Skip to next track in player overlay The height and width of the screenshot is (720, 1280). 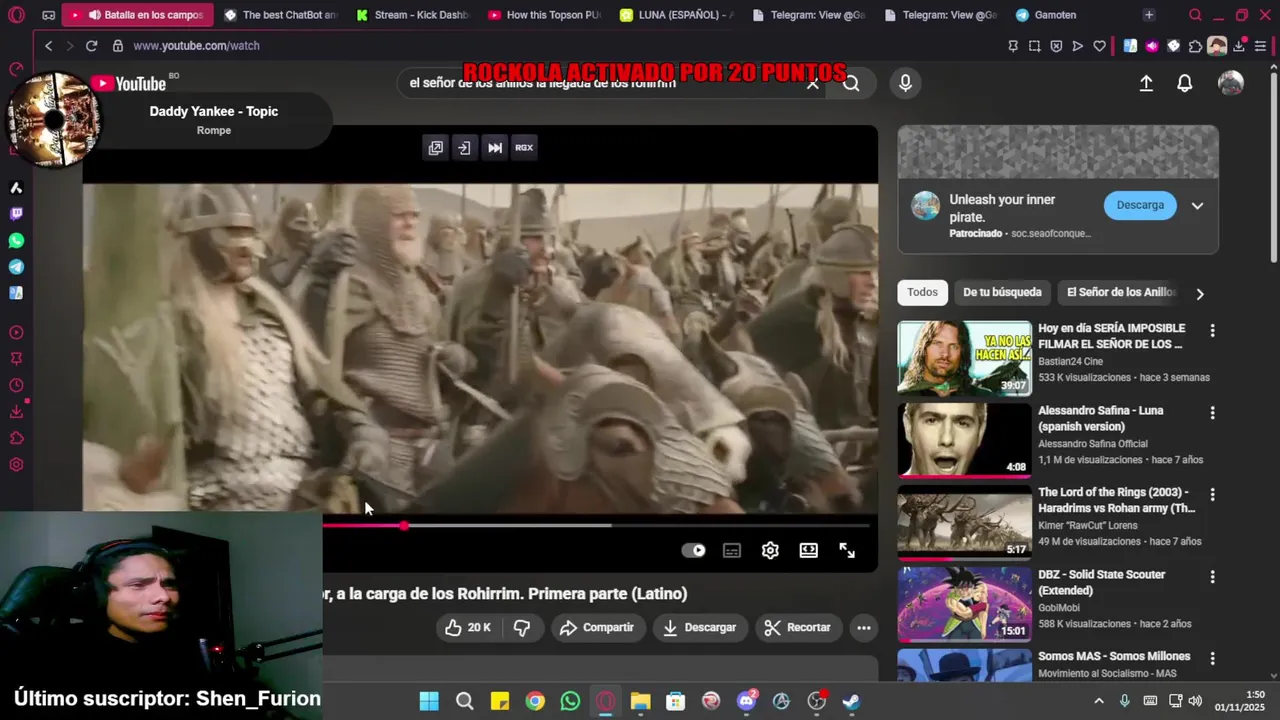click(x=495, y=148)
